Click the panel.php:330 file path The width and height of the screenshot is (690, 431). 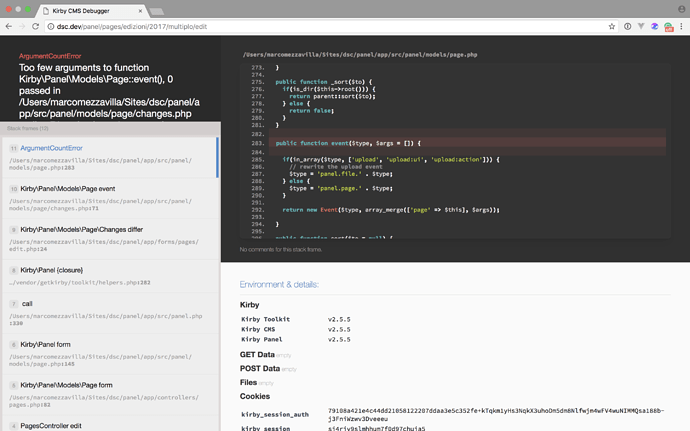point(106,320)
